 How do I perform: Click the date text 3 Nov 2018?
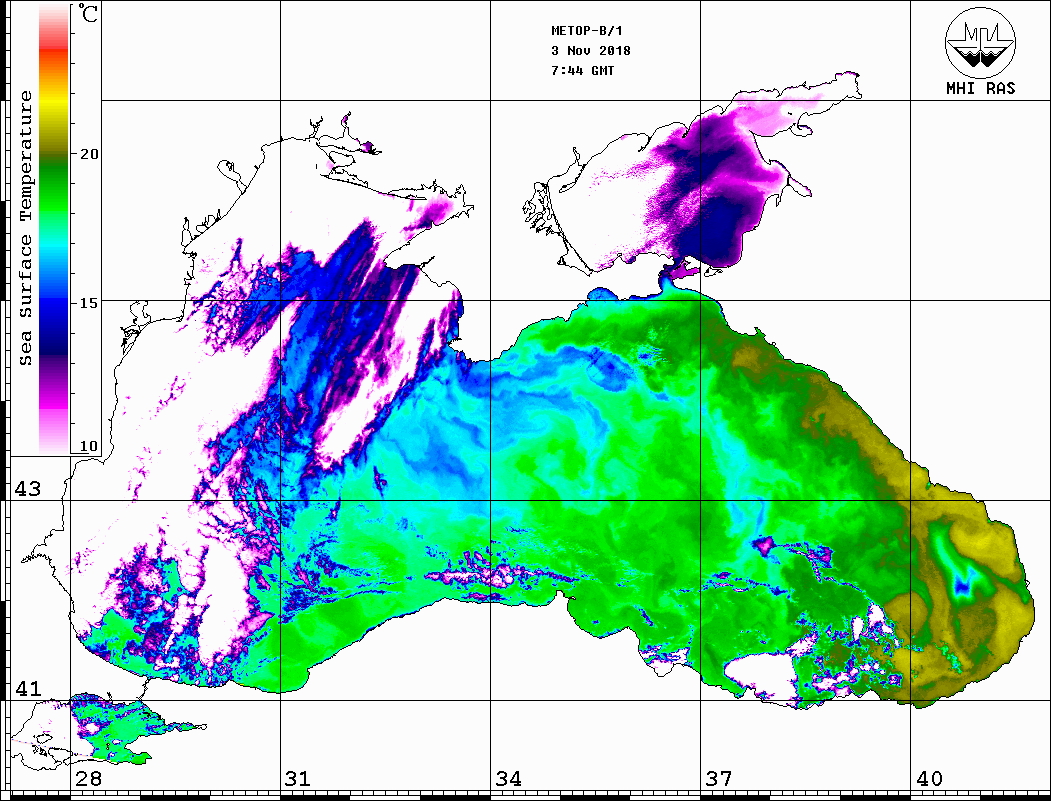tap(591, 50)
